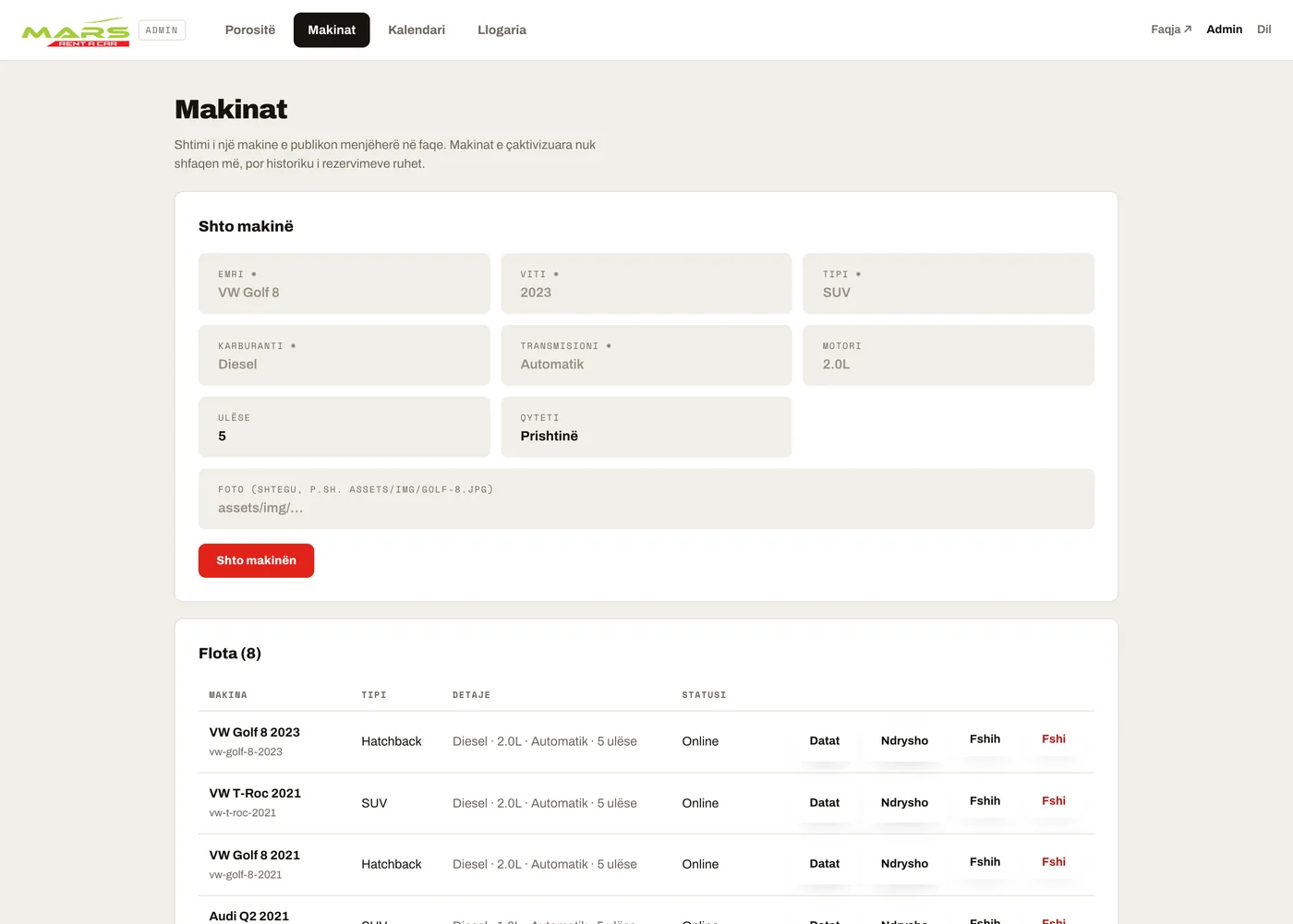Click Ndrysho for VW T-Roc 2021
The image size is (1293, 924).
(904, 802)
